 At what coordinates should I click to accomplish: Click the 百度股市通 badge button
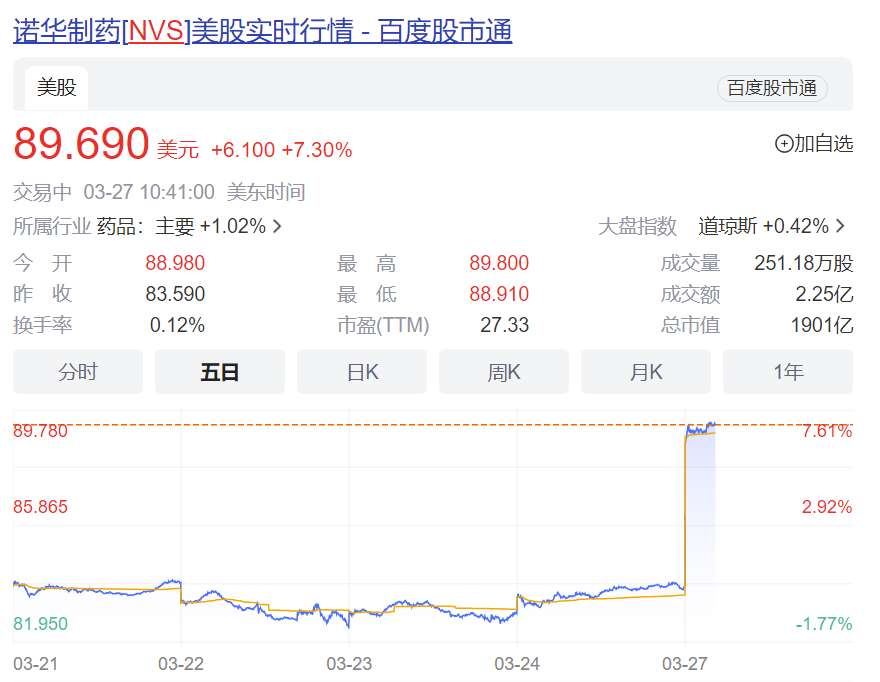[771, 88]
